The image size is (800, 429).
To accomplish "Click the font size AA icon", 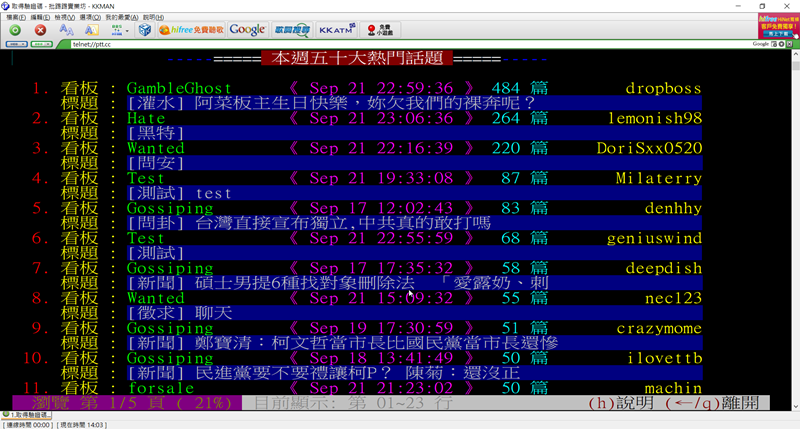I will click(66, 30).
